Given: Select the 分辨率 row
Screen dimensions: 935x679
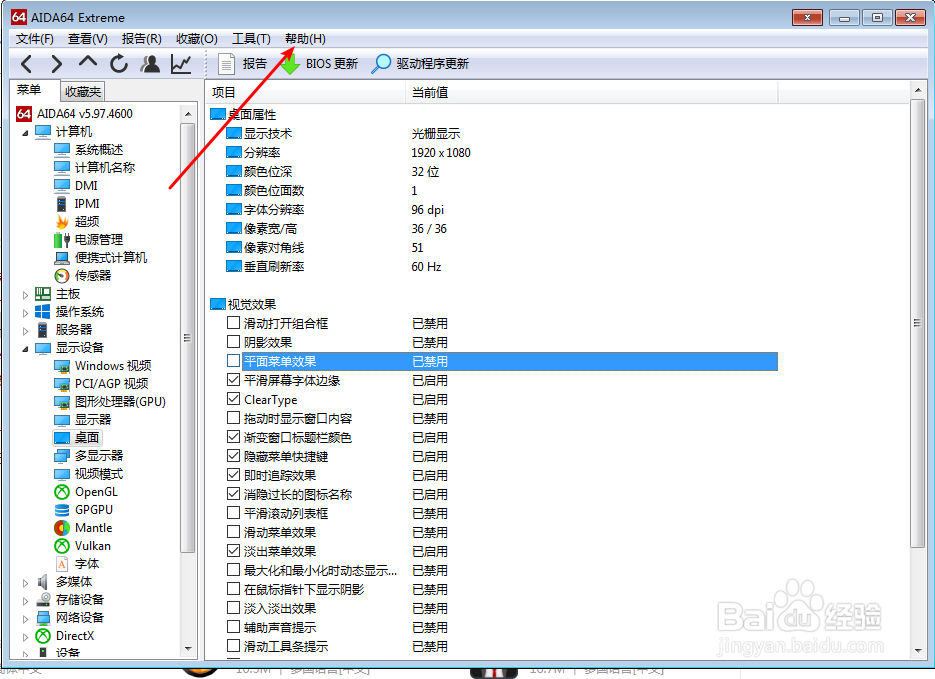Looking at the screenshot, I should coord(492,153).
